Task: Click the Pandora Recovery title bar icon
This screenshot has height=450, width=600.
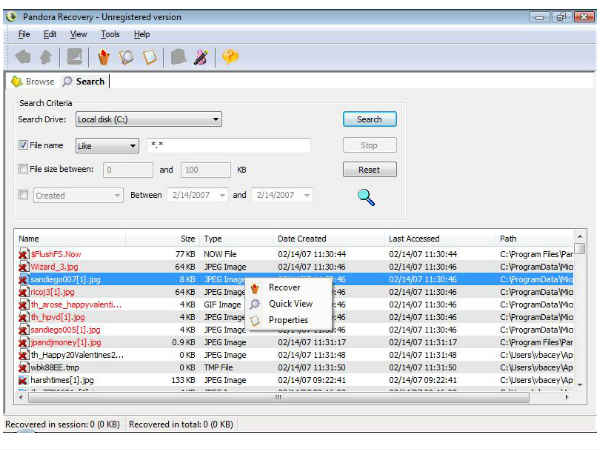Action: 11,17
